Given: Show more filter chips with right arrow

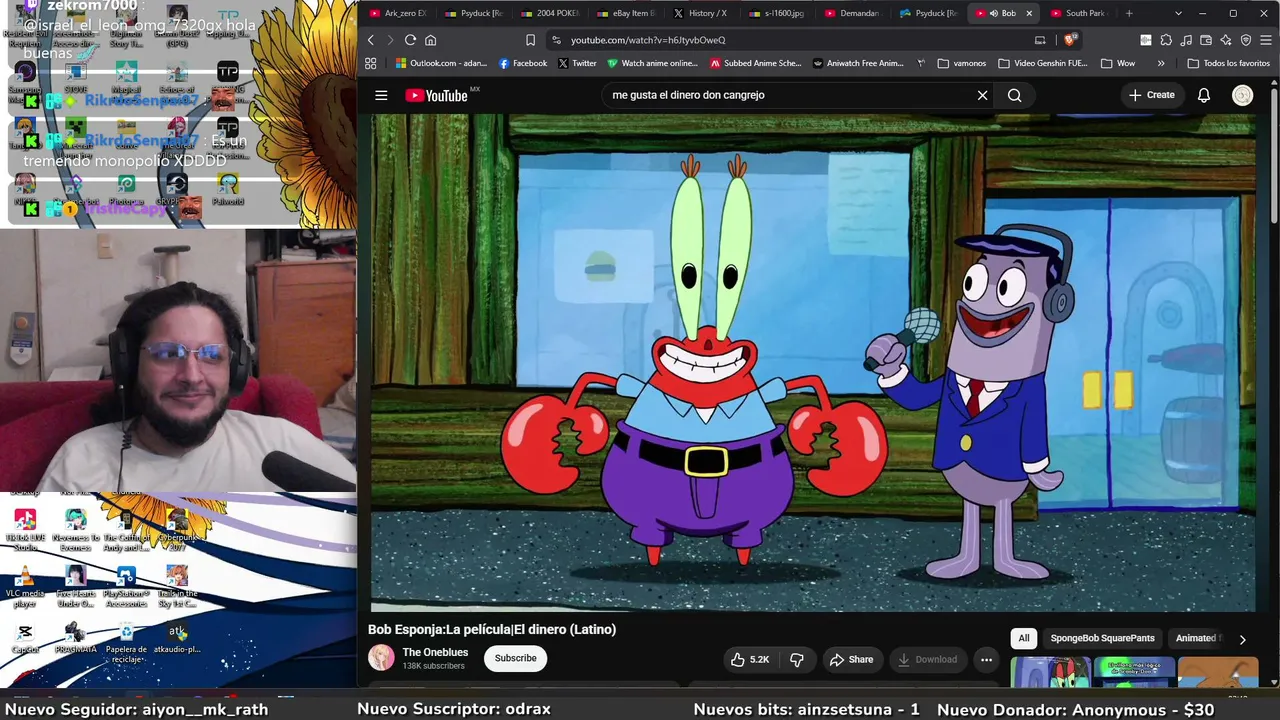Looking at the screenshot, I should coord(1242,639).
